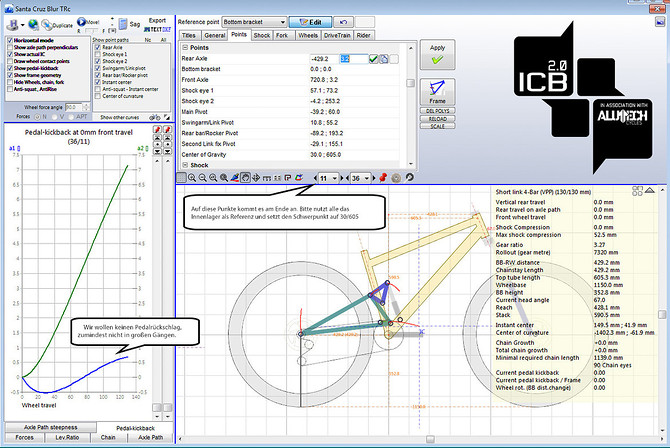Viewport: 670px width, 448px height.
Task: Uncheck Rear Axle point path
Action: (98, 47)
